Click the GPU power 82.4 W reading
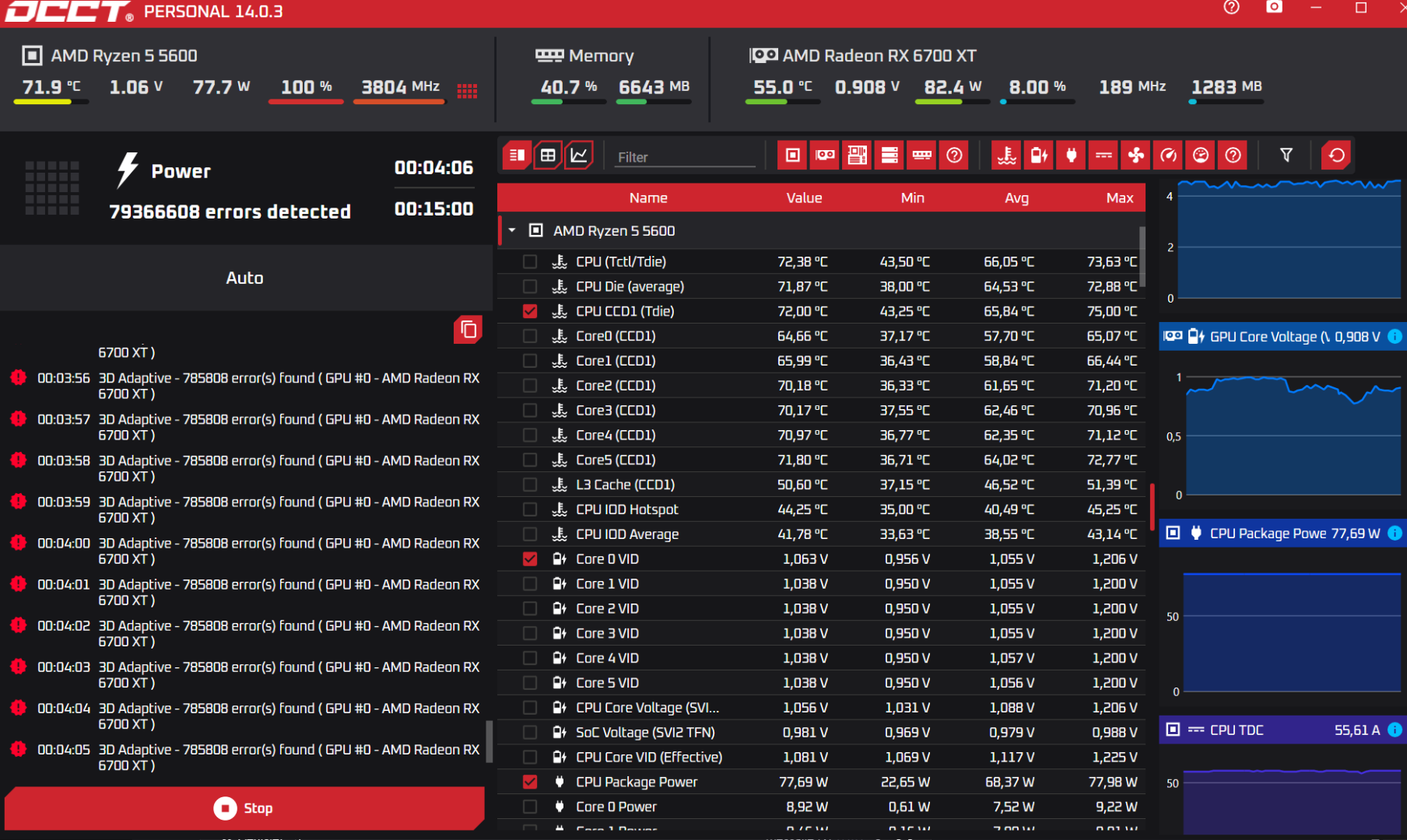This screenshot has width=1407, height=840. click(953, 86)
